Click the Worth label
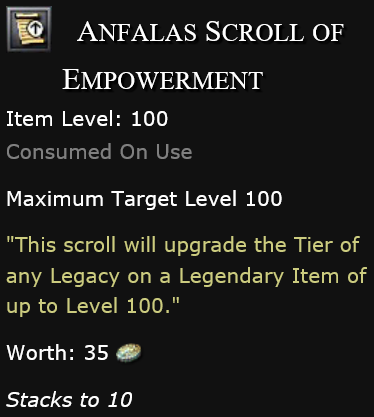 pyautogui.click(x=40, y=353)
